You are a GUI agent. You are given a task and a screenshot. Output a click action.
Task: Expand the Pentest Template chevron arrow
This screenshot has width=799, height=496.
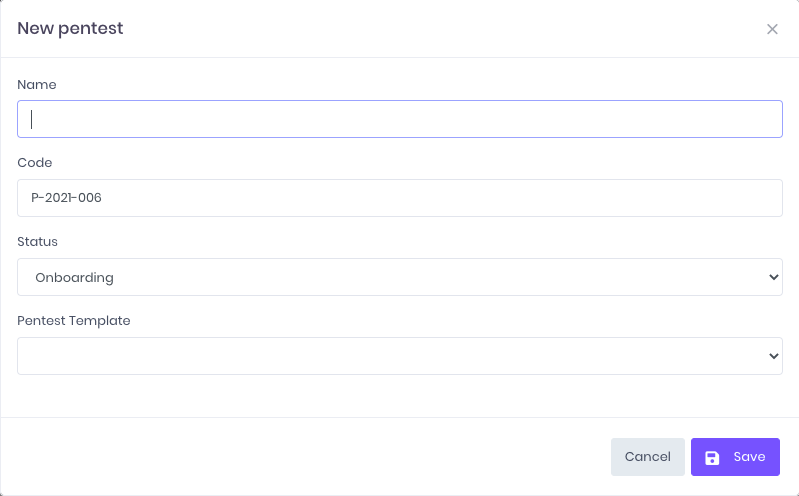pyautogui.click(x=774, y=356)
